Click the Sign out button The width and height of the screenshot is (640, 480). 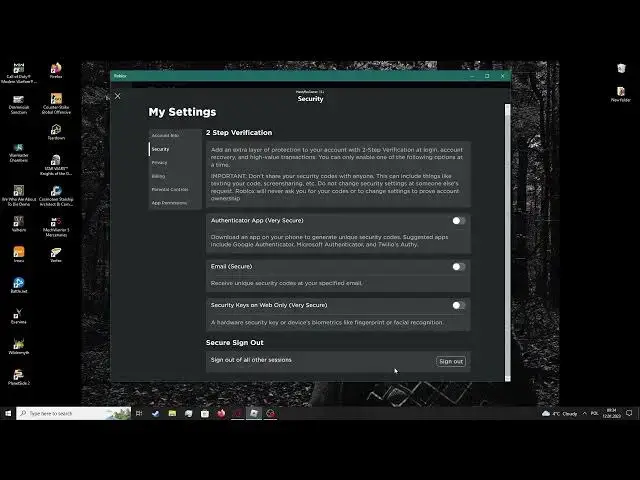pos(451,361)
